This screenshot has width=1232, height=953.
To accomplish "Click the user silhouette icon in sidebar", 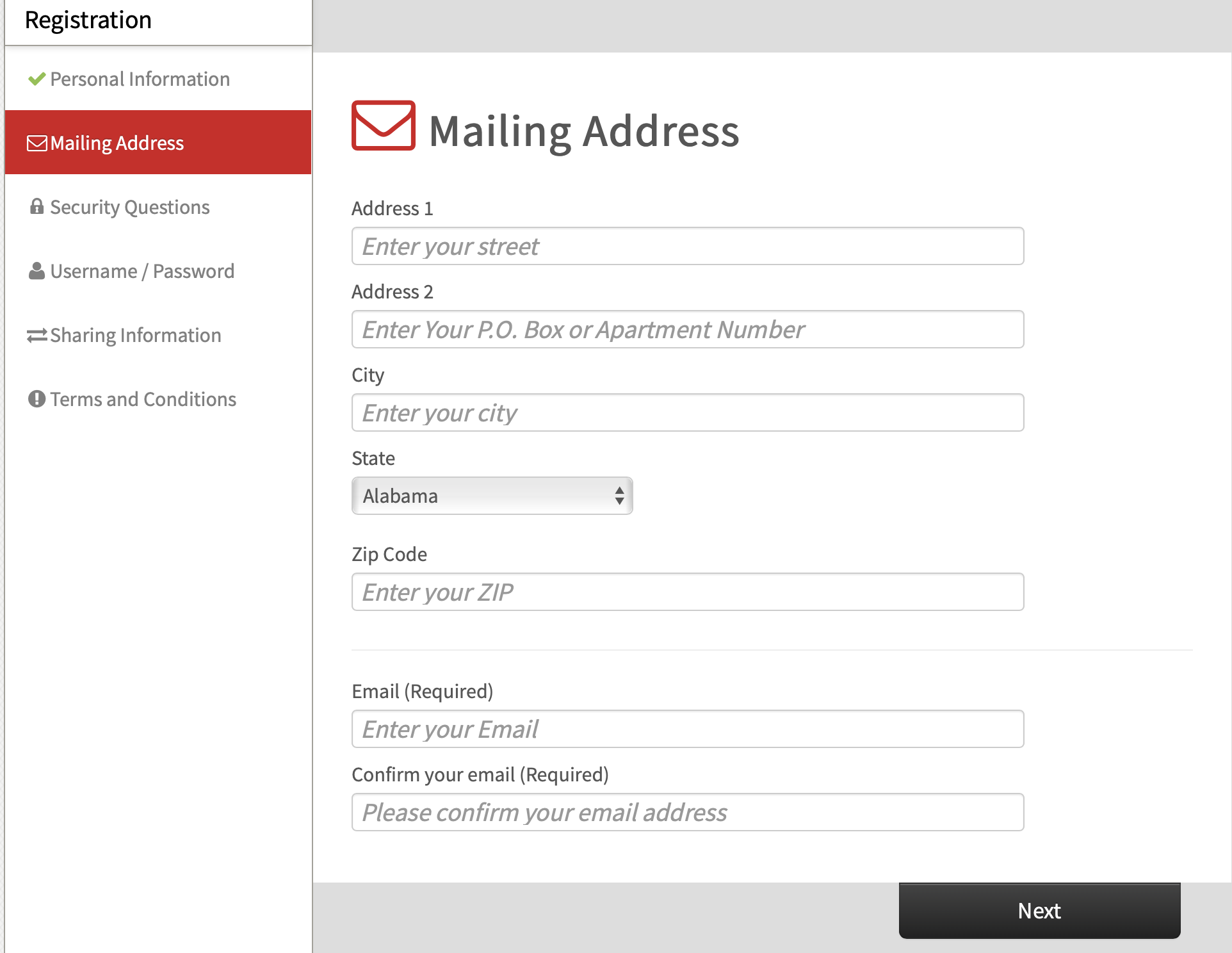I will pos(36,271).
